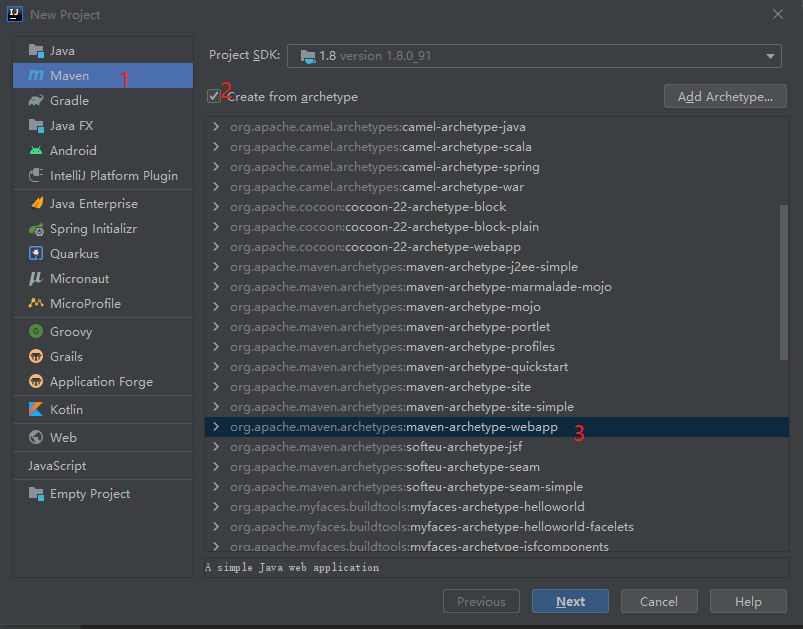Click the SDK folder icon in Project SDK field
This screenshot has width=803, height=629.
(x=308, y=56)
